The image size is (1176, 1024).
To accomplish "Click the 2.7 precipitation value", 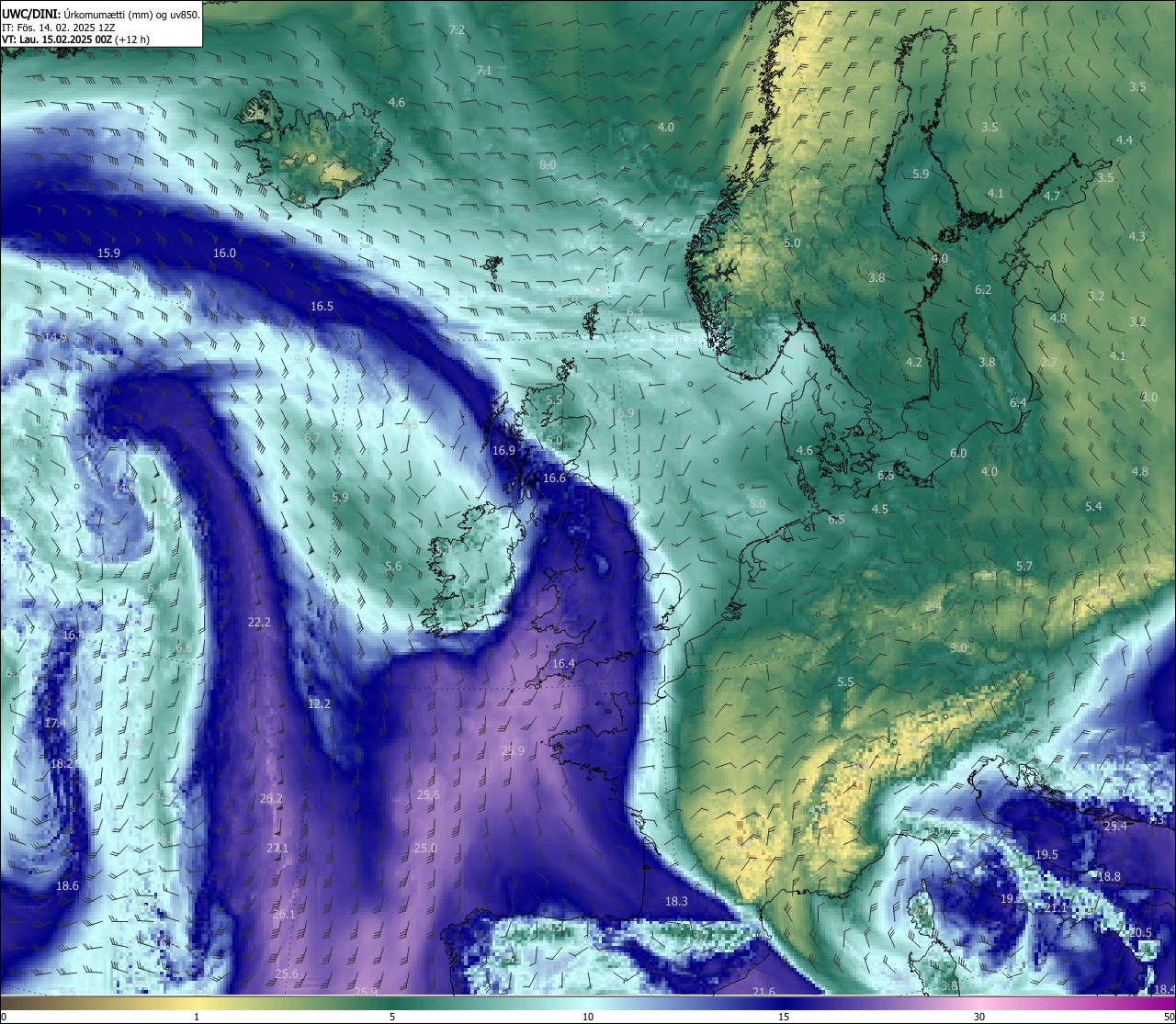I will 1049,363.
